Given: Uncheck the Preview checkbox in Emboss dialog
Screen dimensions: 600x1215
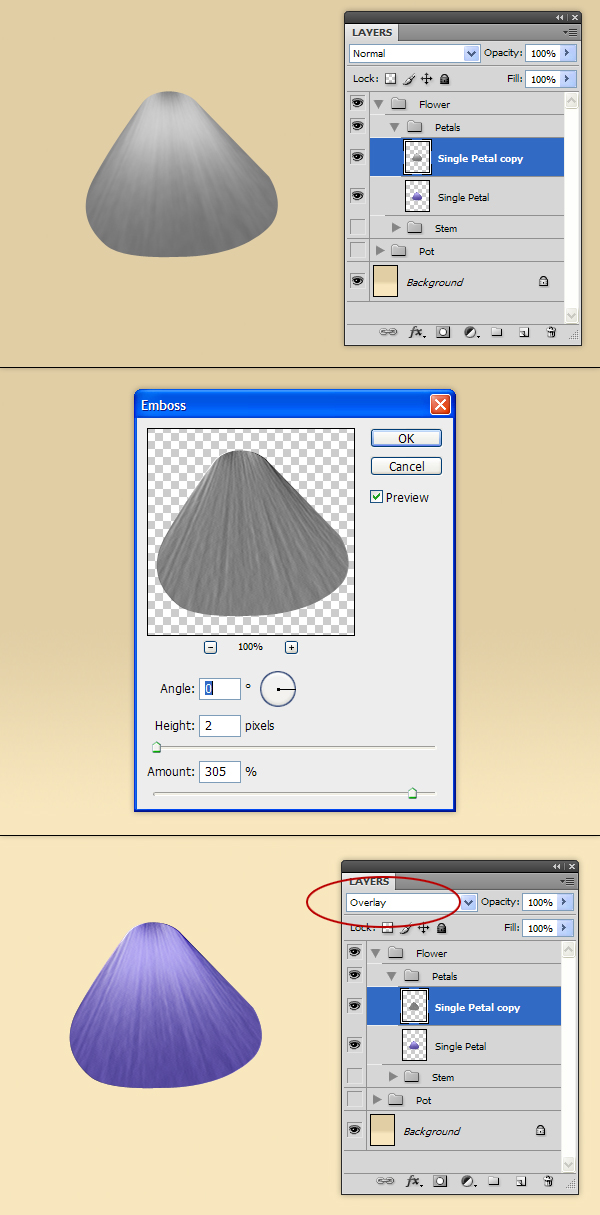Looking at the screenshot, I should [377, 497].
